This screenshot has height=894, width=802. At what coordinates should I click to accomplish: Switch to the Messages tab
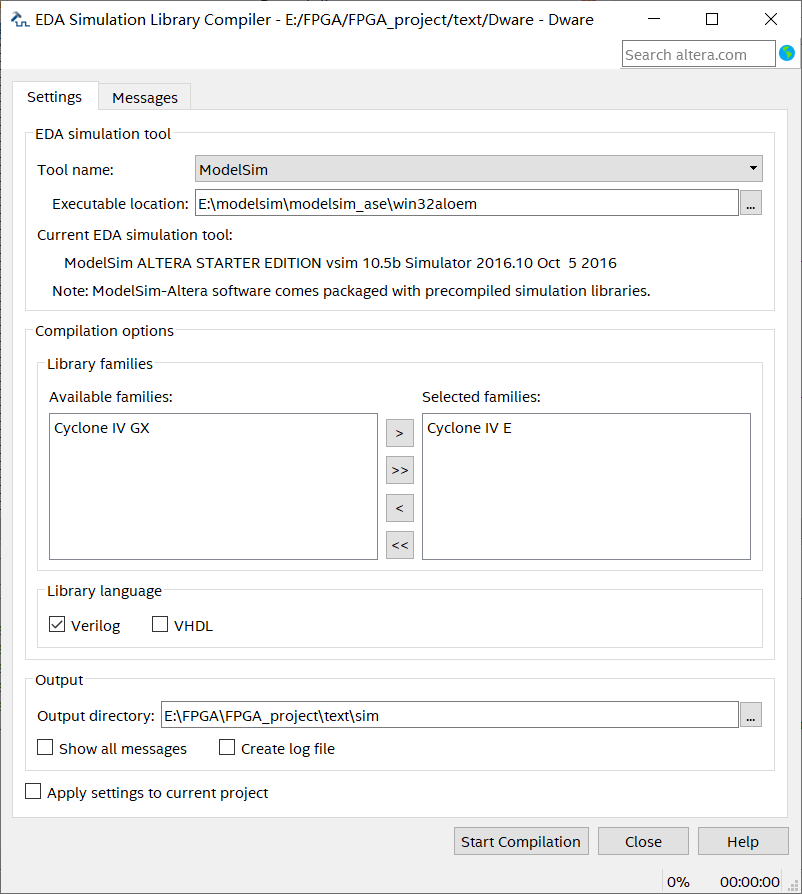tap(145, 97)
